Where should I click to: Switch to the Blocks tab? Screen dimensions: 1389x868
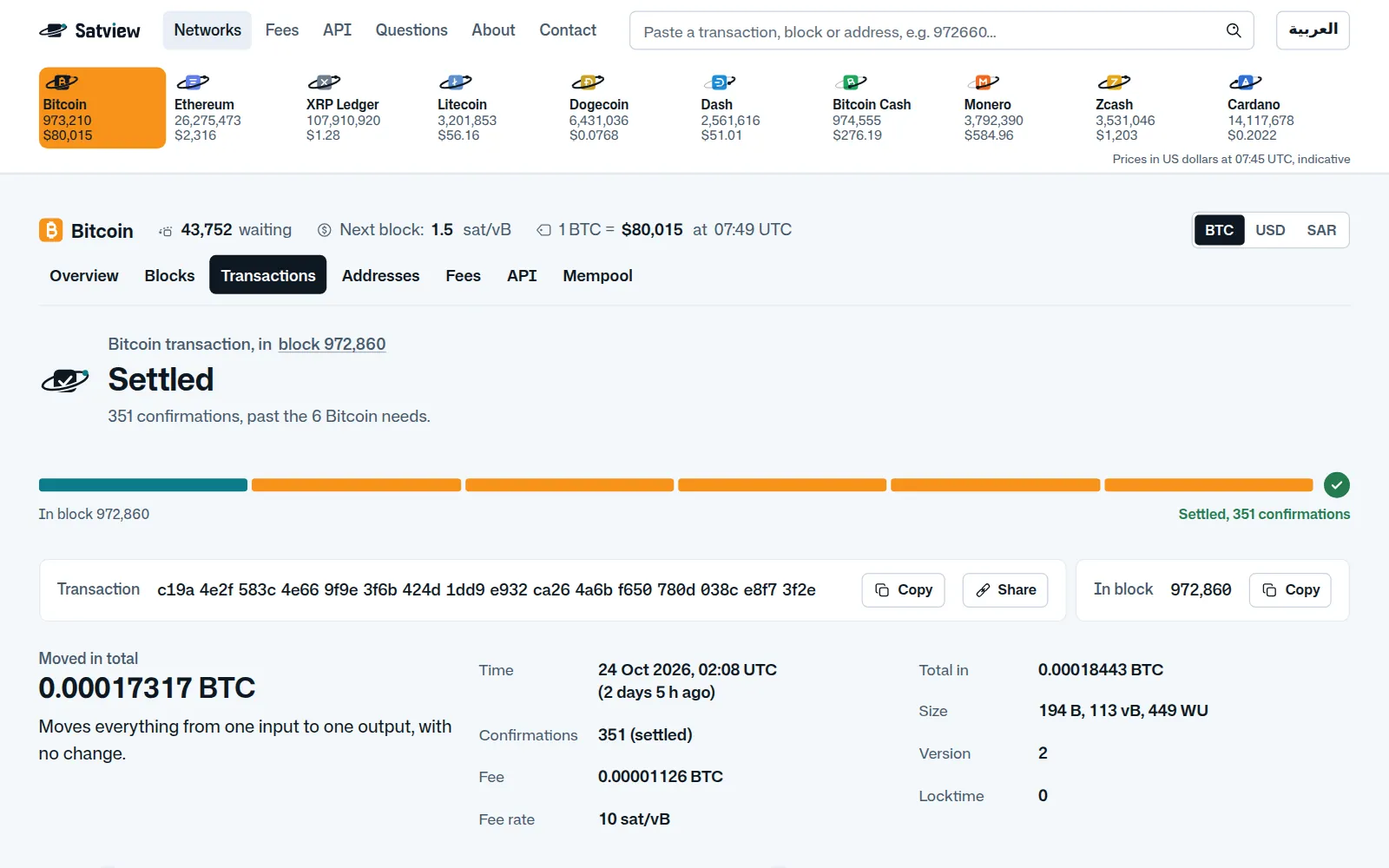point(169,275)
